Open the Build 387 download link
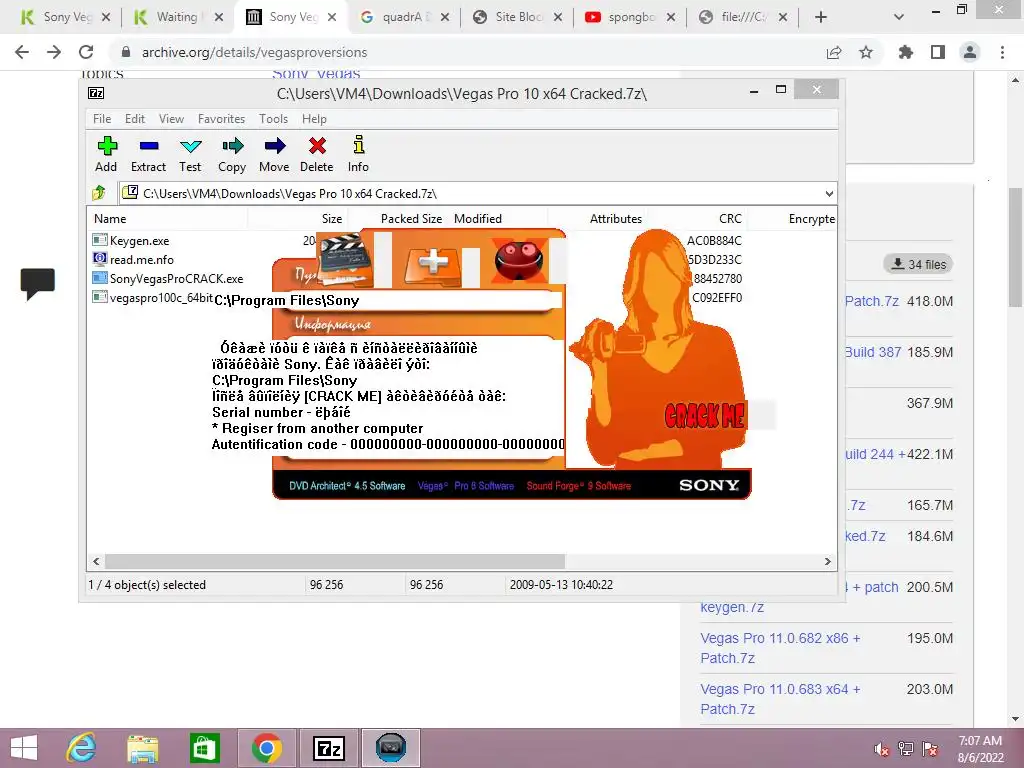The image size is (1024, 768). [x=873, y=352]
